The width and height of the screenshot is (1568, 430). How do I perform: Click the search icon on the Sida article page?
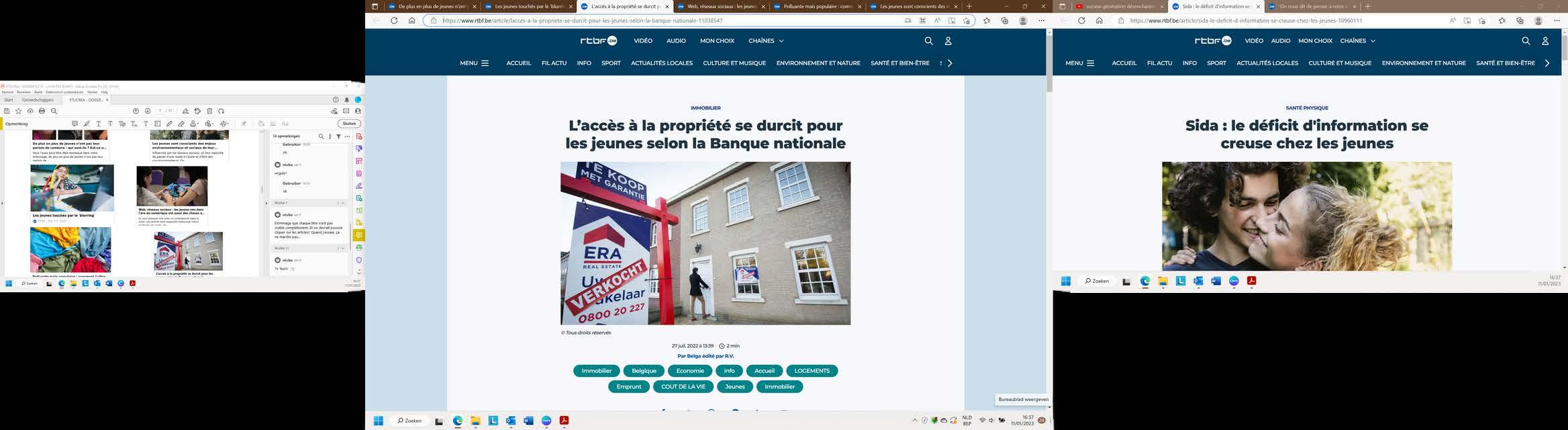1526,41
